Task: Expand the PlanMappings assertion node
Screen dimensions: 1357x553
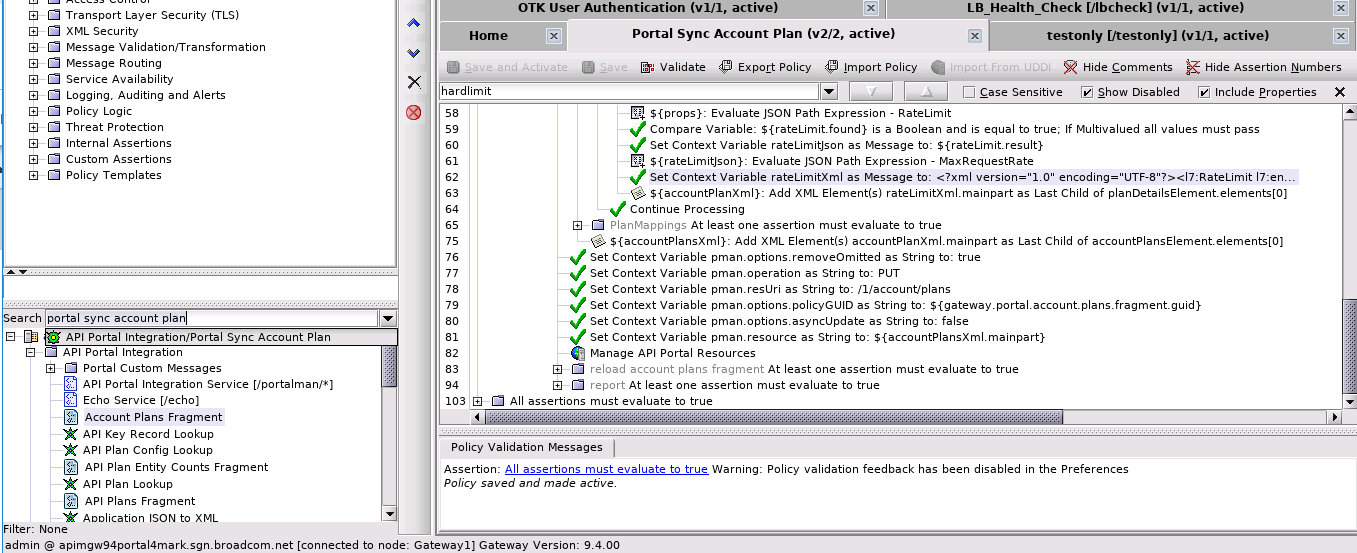Action: (x=577, y=226)
